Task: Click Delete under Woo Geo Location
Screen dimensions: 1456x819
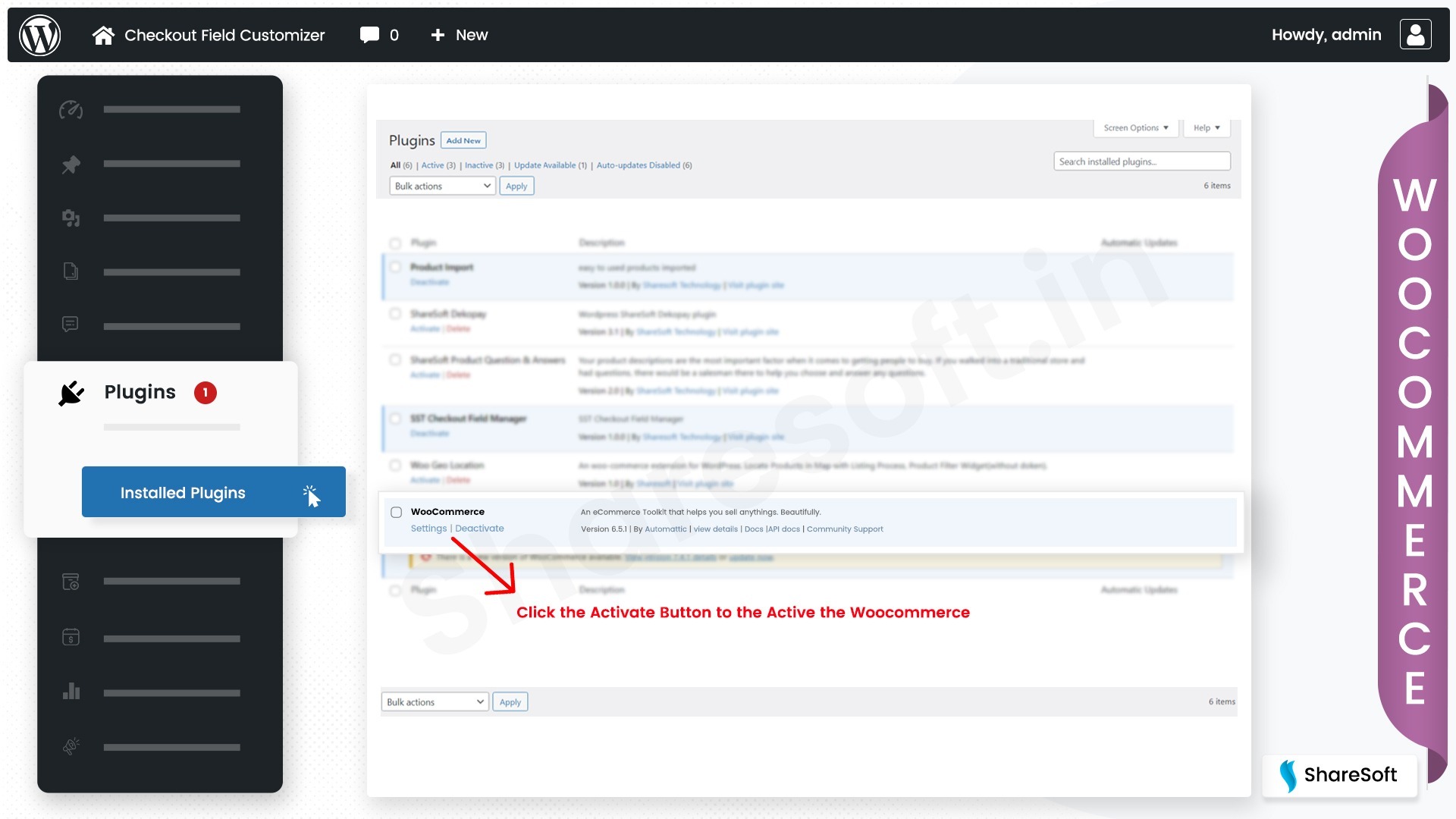Action: pos(458,480)
